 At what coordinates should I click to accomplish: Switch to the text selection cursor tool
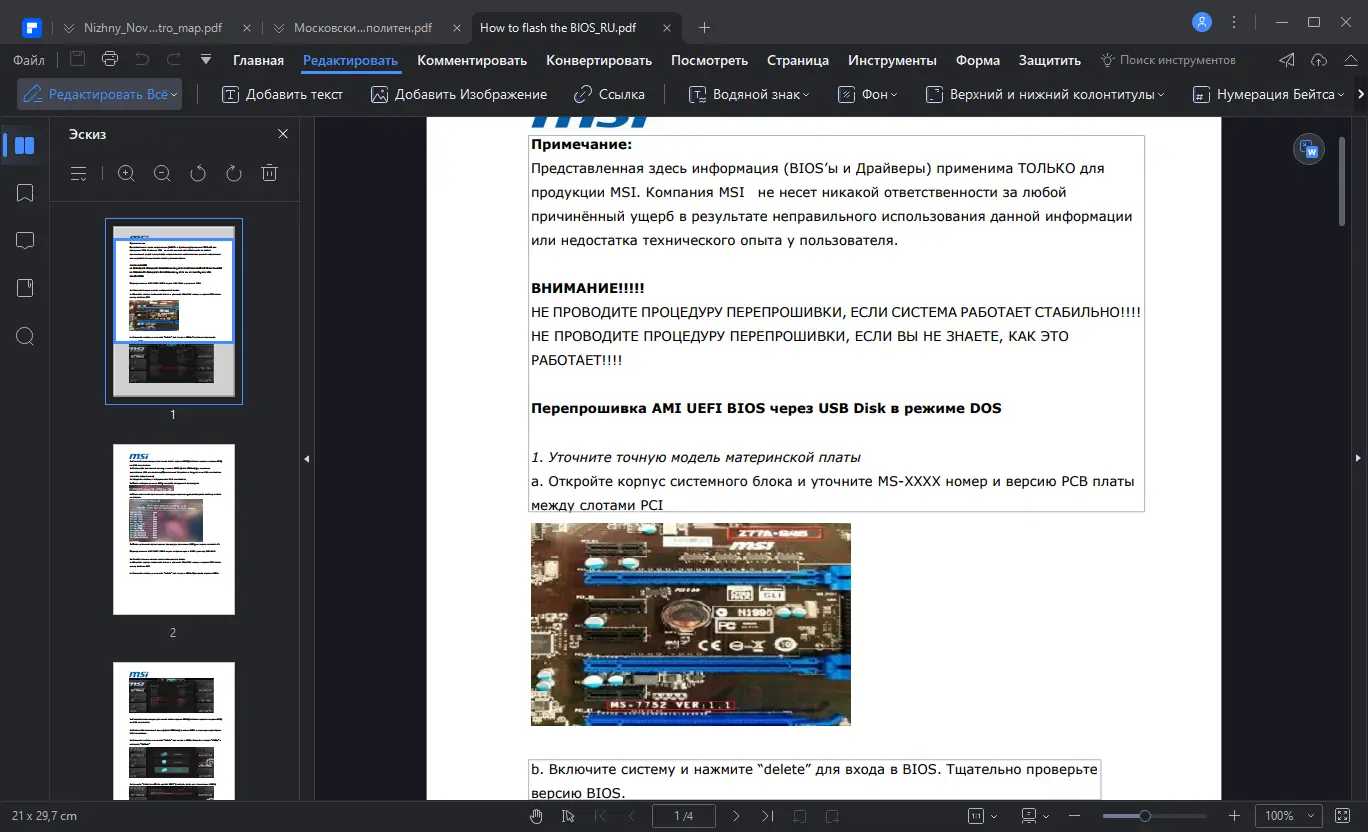[567, 815]
